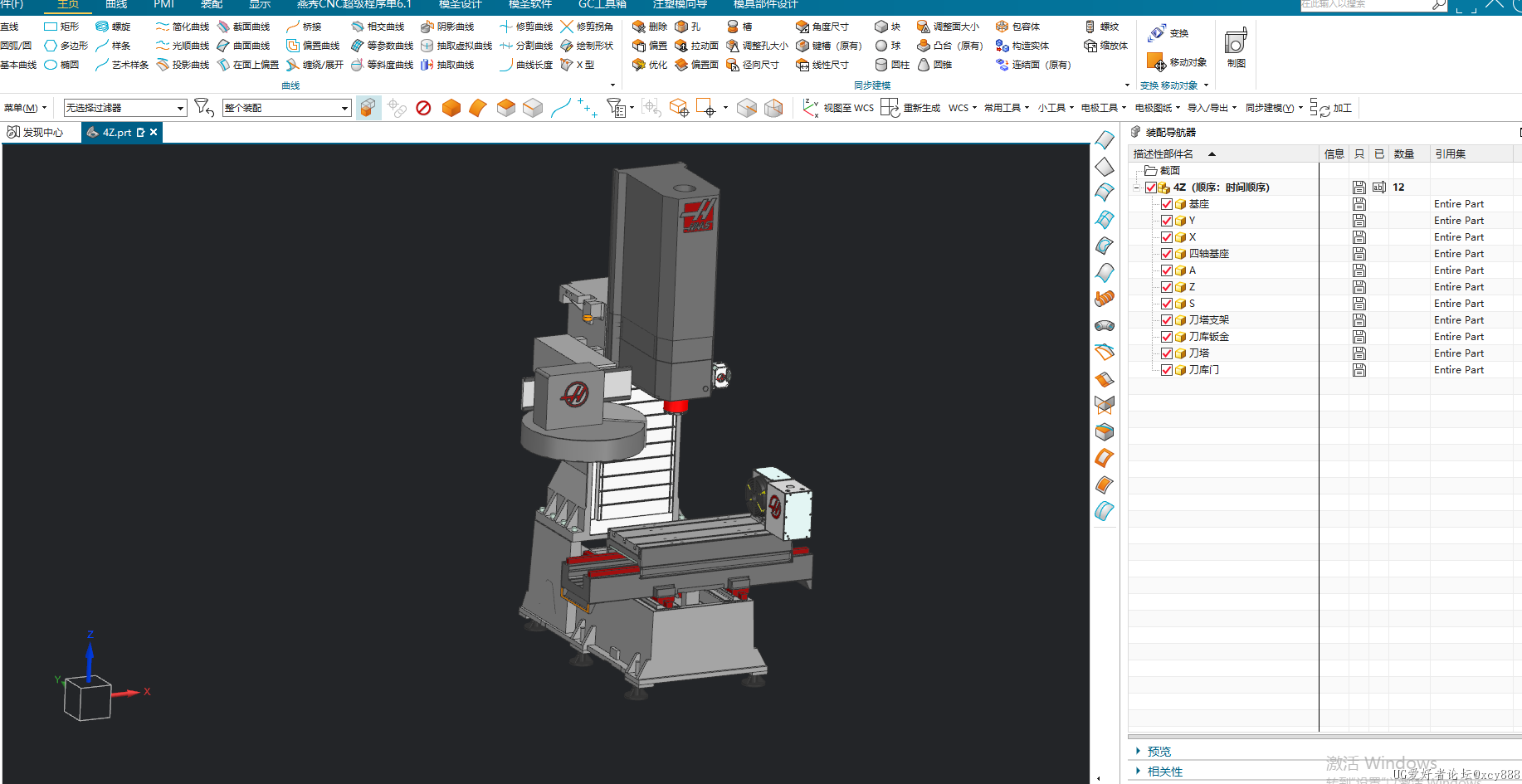The image size is (1522, 784).
Task: Open the 偏置曲线 offset curve tool
Action: pos(313,46)
